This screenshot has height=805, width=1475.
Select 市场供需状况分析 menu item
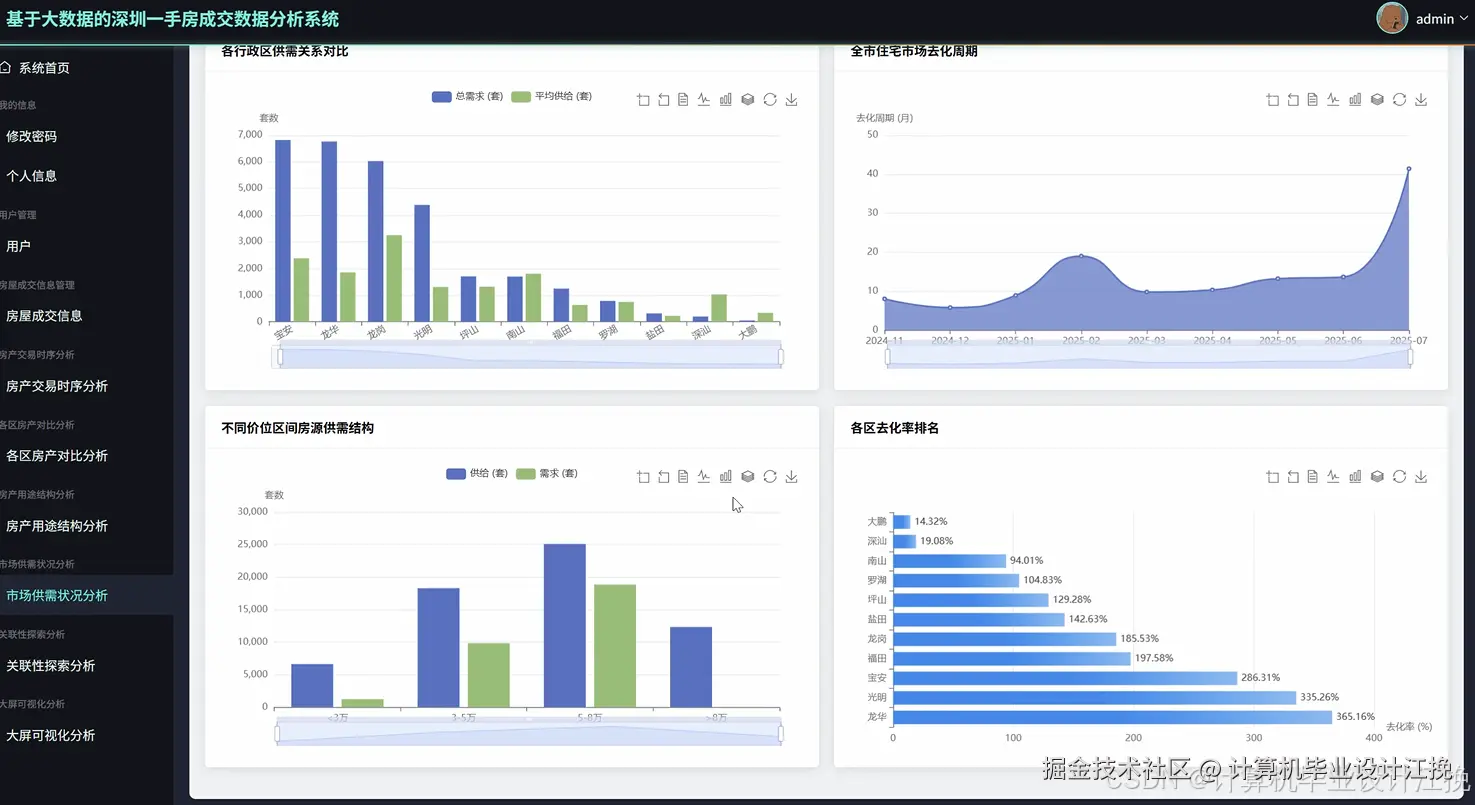86,595
